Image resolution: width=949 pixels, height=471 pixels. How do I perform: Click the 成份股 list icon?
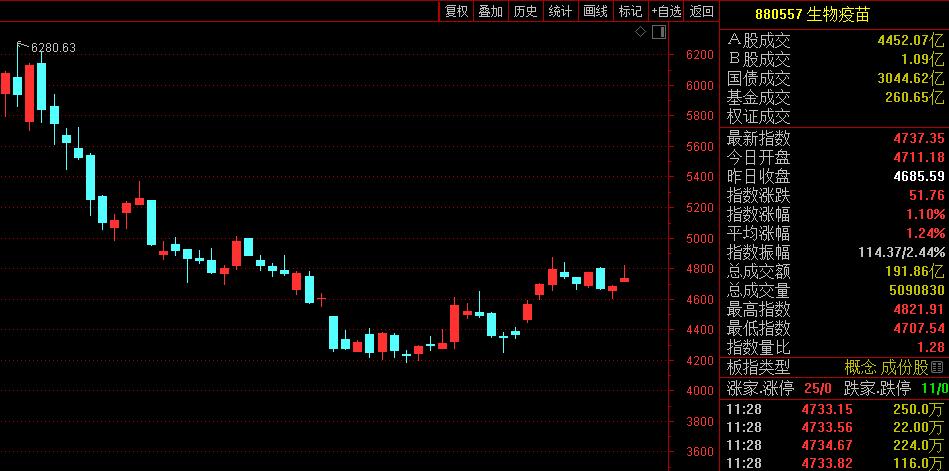pos(938,367)
